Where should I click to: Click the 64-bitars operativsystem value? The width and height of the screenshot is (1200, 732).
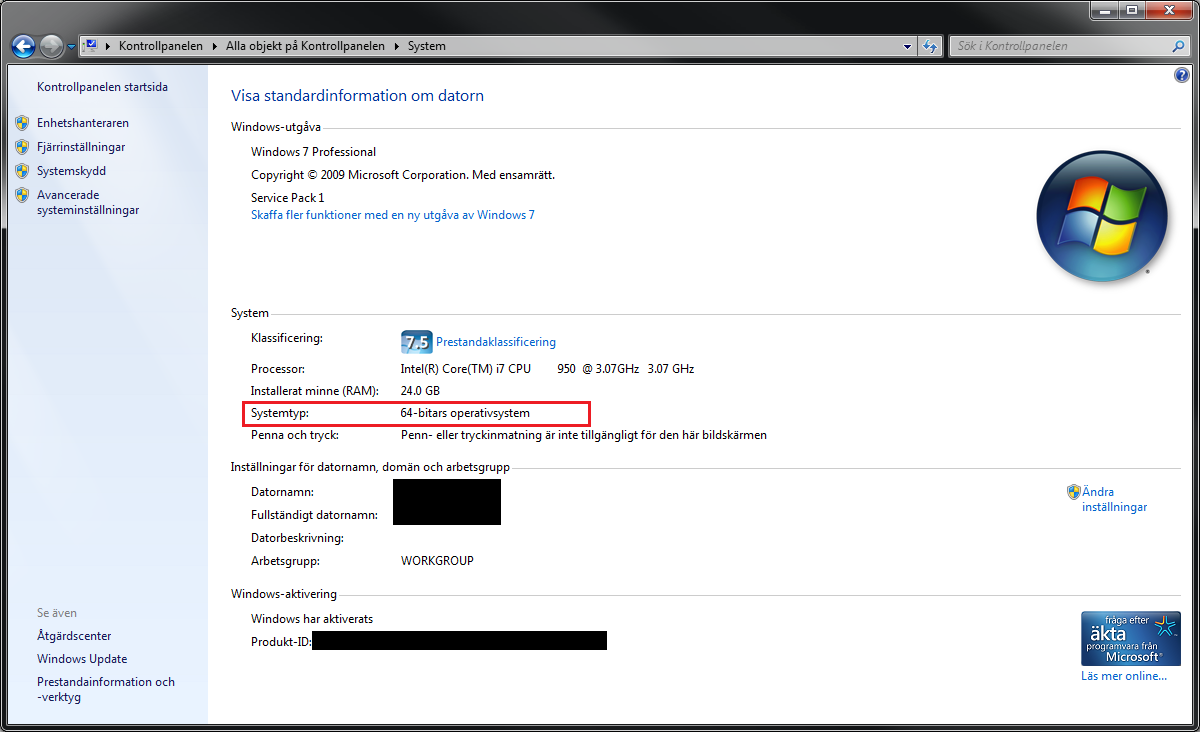(x=465, y=413)
